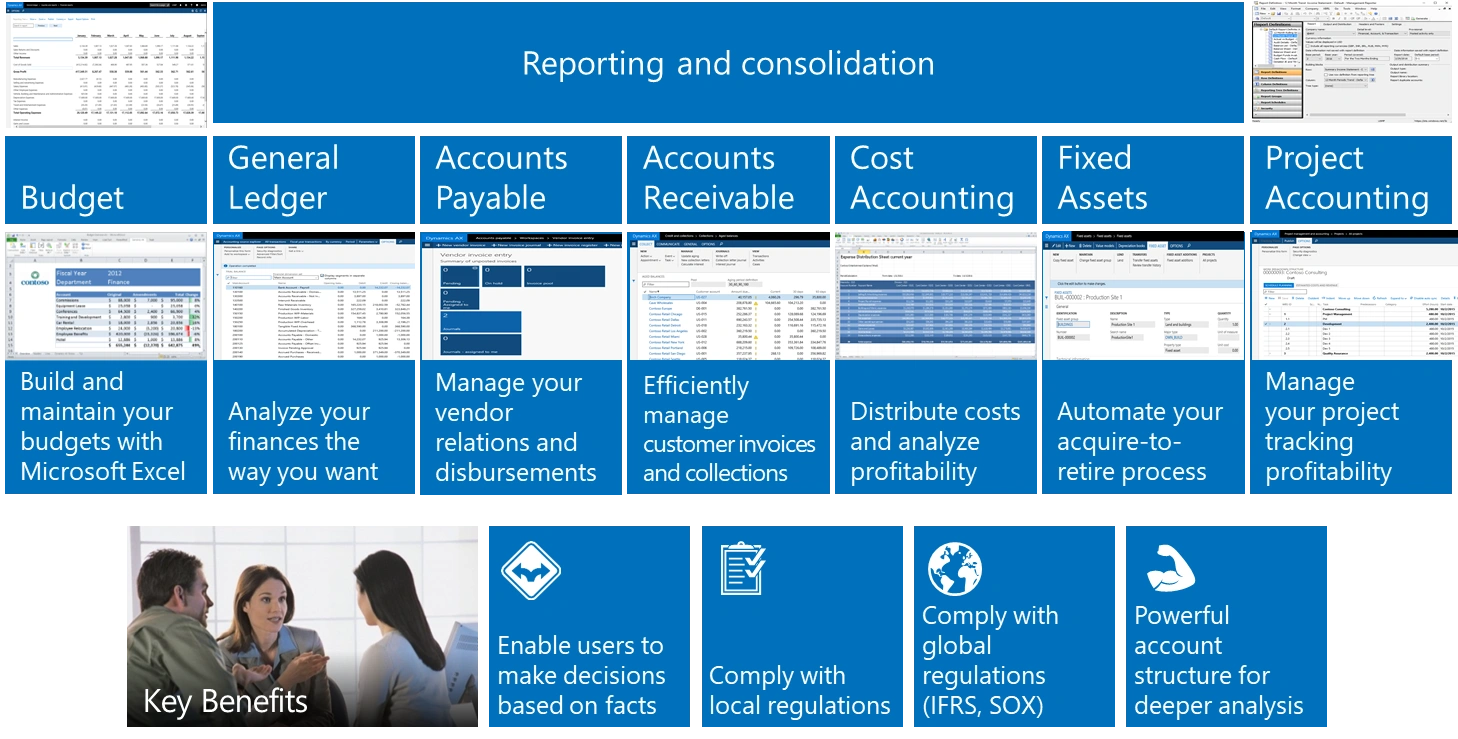Select 'Enable users to make decisions based on facts'
This screenshot has height=739, width=1458.
[581, 676]
